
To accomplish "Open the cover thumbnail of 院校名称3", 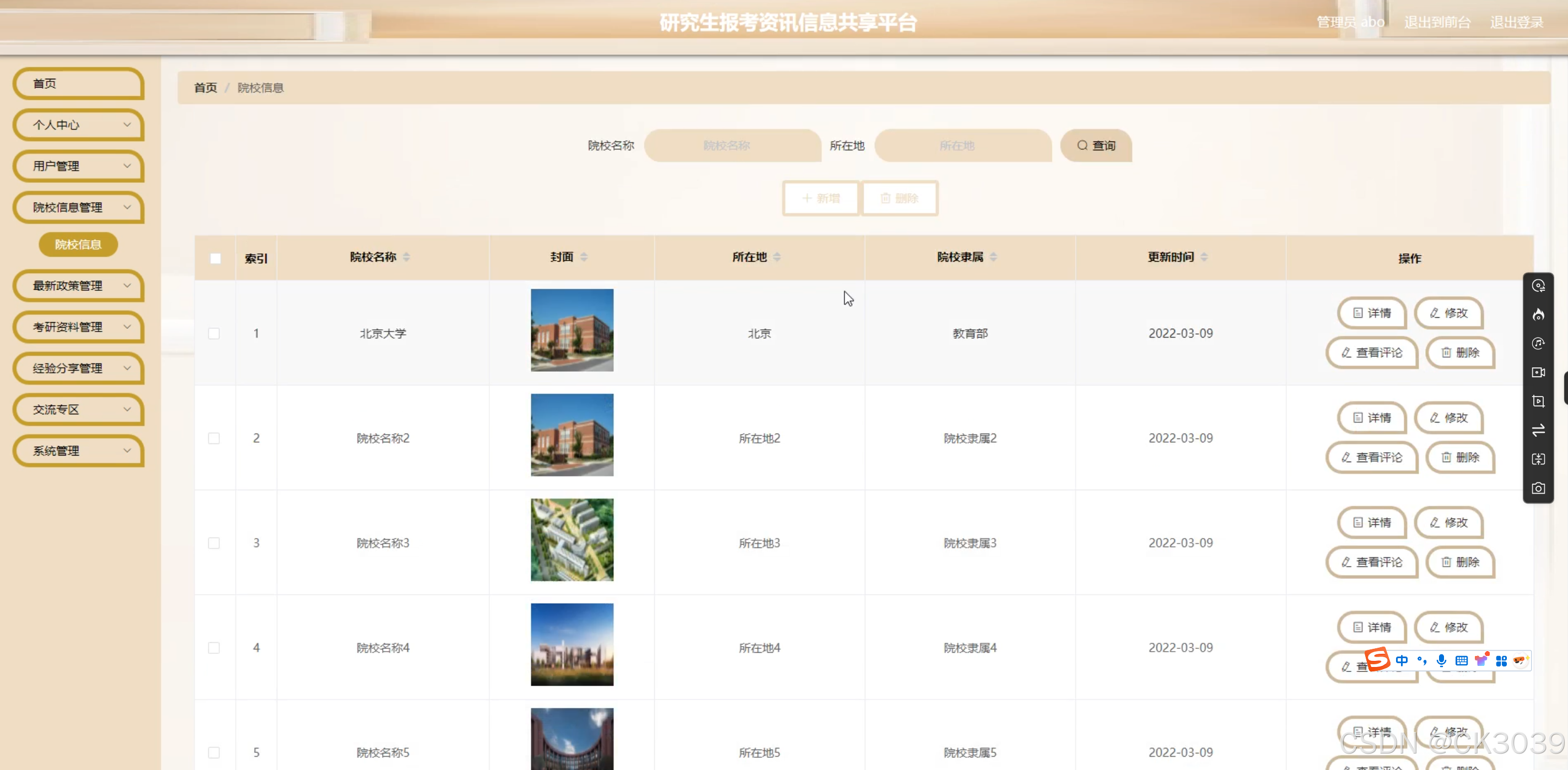I will (x=572, y=540).
